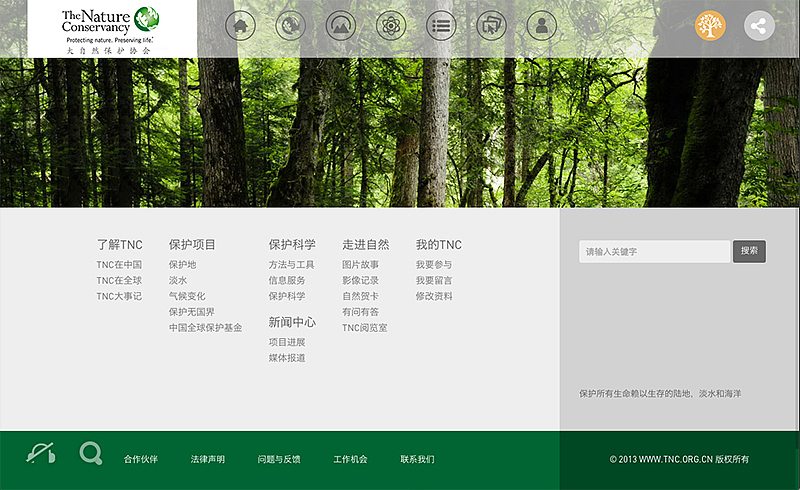Open the TNC阅览室 link
Screen dimensions: 800x490
tap(365, 328)
